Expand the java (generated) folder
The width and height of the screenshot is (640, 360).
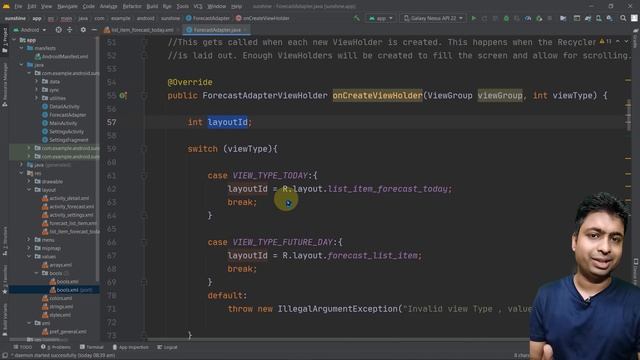(22, 164)
